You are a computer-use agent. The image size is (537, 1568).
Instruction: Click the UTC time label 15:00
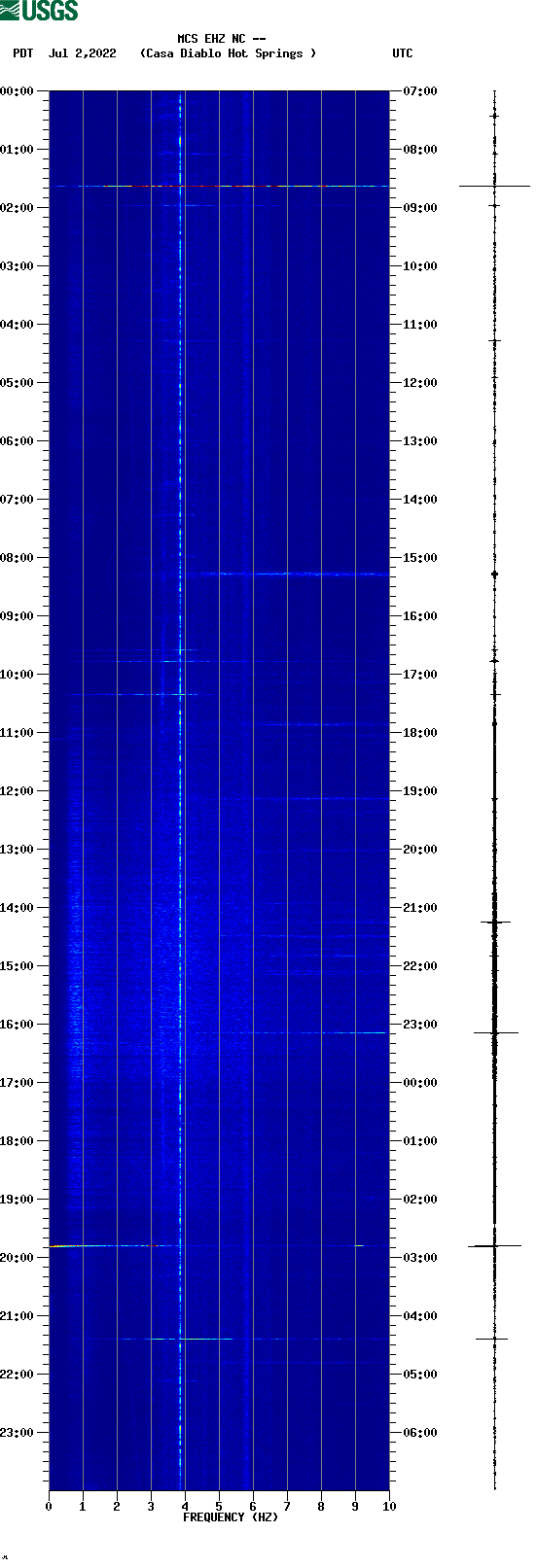[x=420, y=558]
